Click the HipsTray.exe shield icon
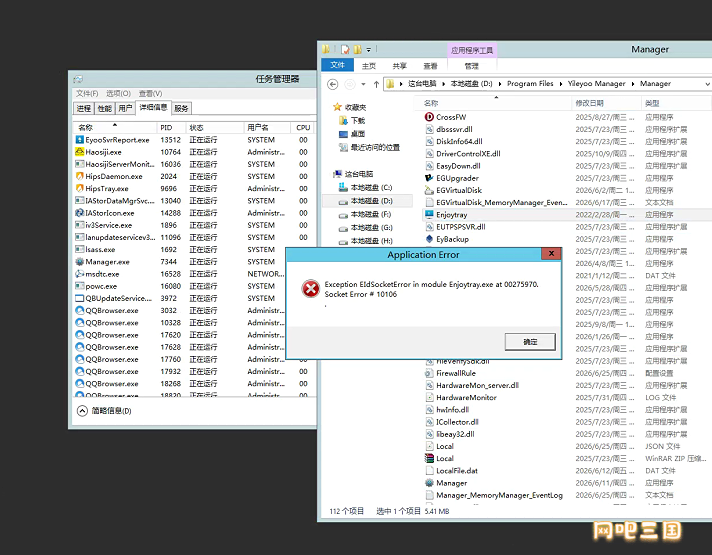 coord(79,188)
